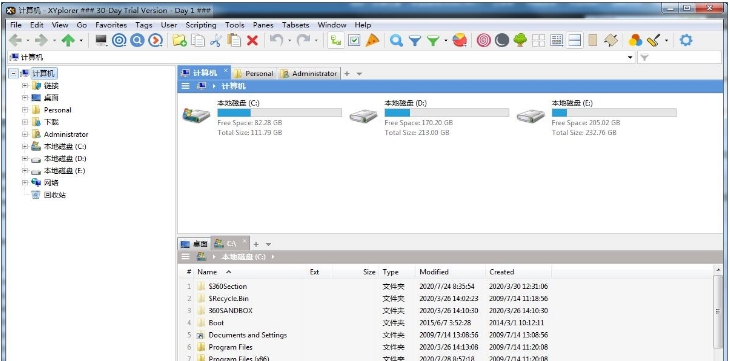Expand the Personal tree node

(x=25, y=110)
